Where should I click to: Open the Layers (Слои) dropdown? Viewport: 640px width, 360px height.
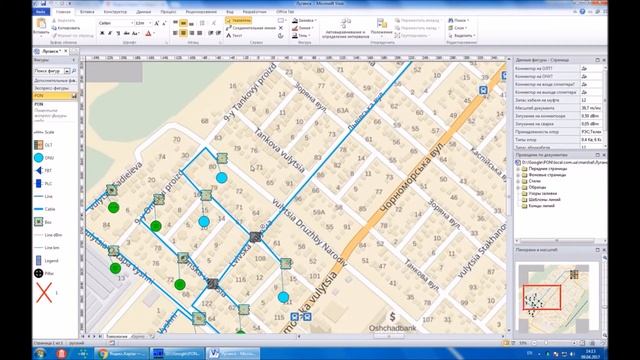point(458,28)
